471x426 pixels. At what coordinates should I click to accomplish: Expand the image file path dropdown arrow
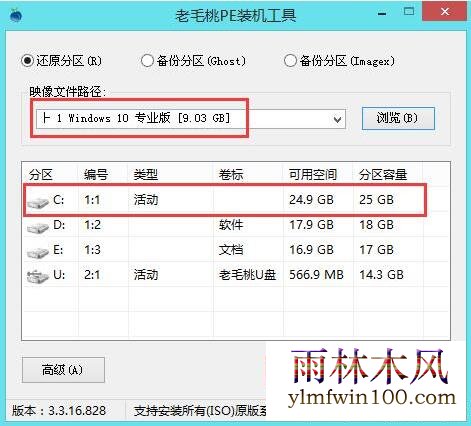[x=337, y=119]
